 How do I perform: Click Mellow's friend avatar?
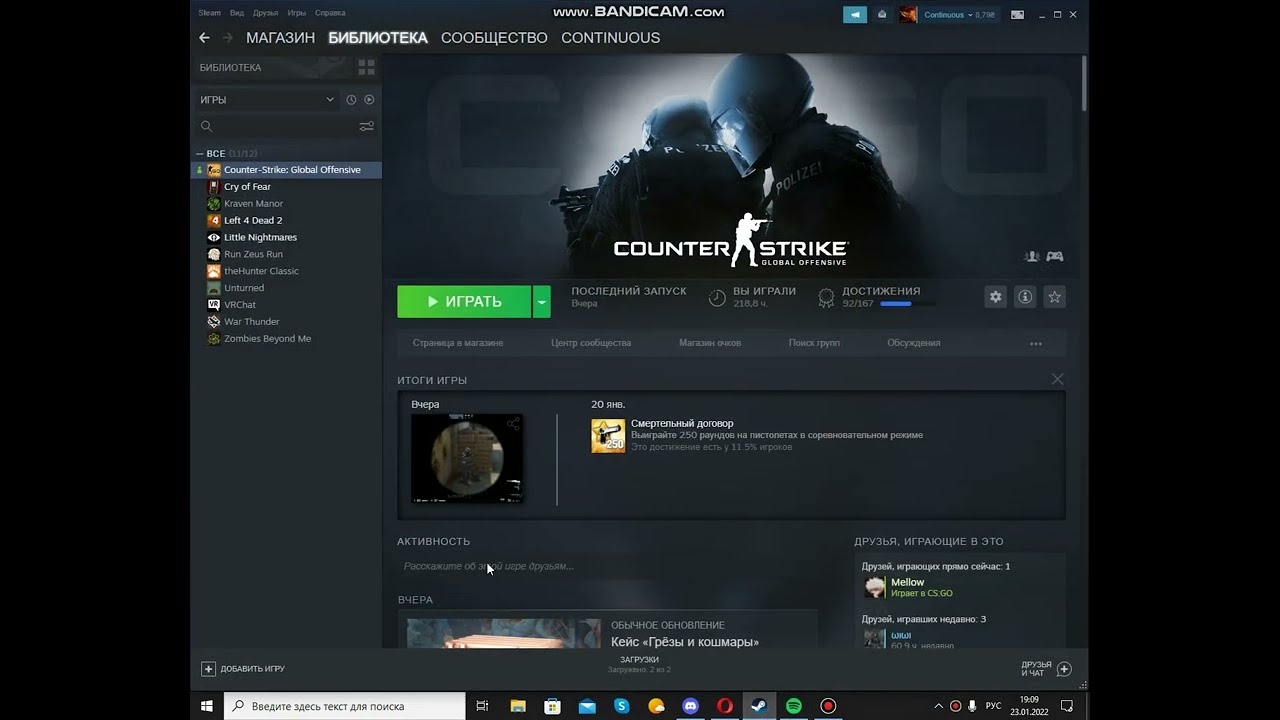(x=875, y=587)
